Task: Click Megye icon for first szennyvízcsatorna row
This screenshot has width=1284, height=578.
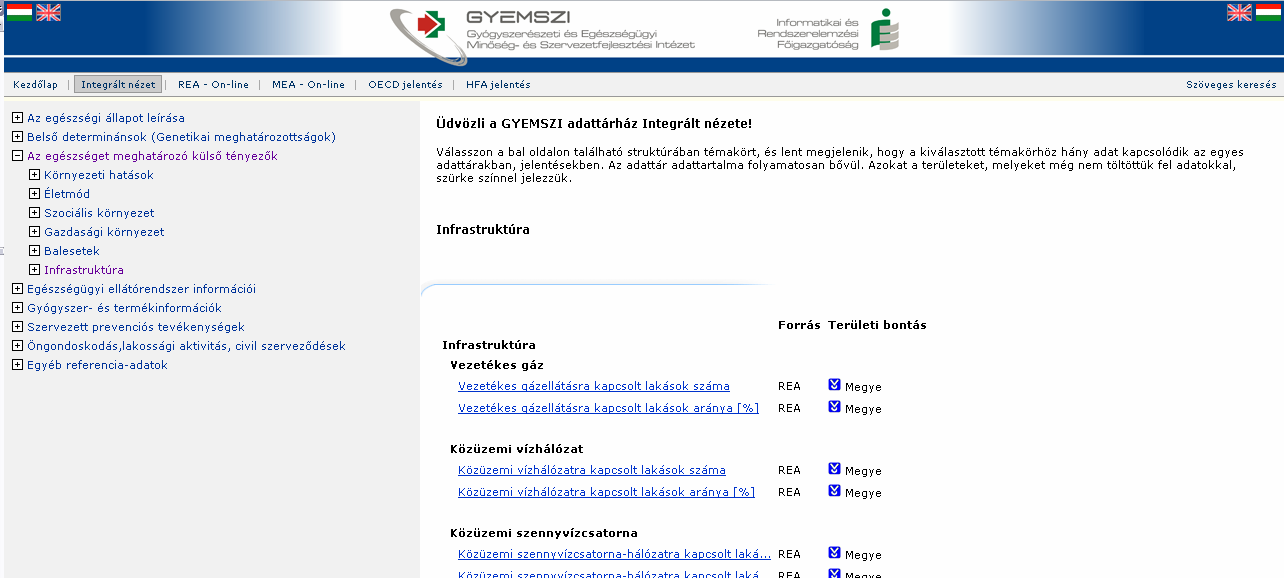Action: (x=835, y=552)
